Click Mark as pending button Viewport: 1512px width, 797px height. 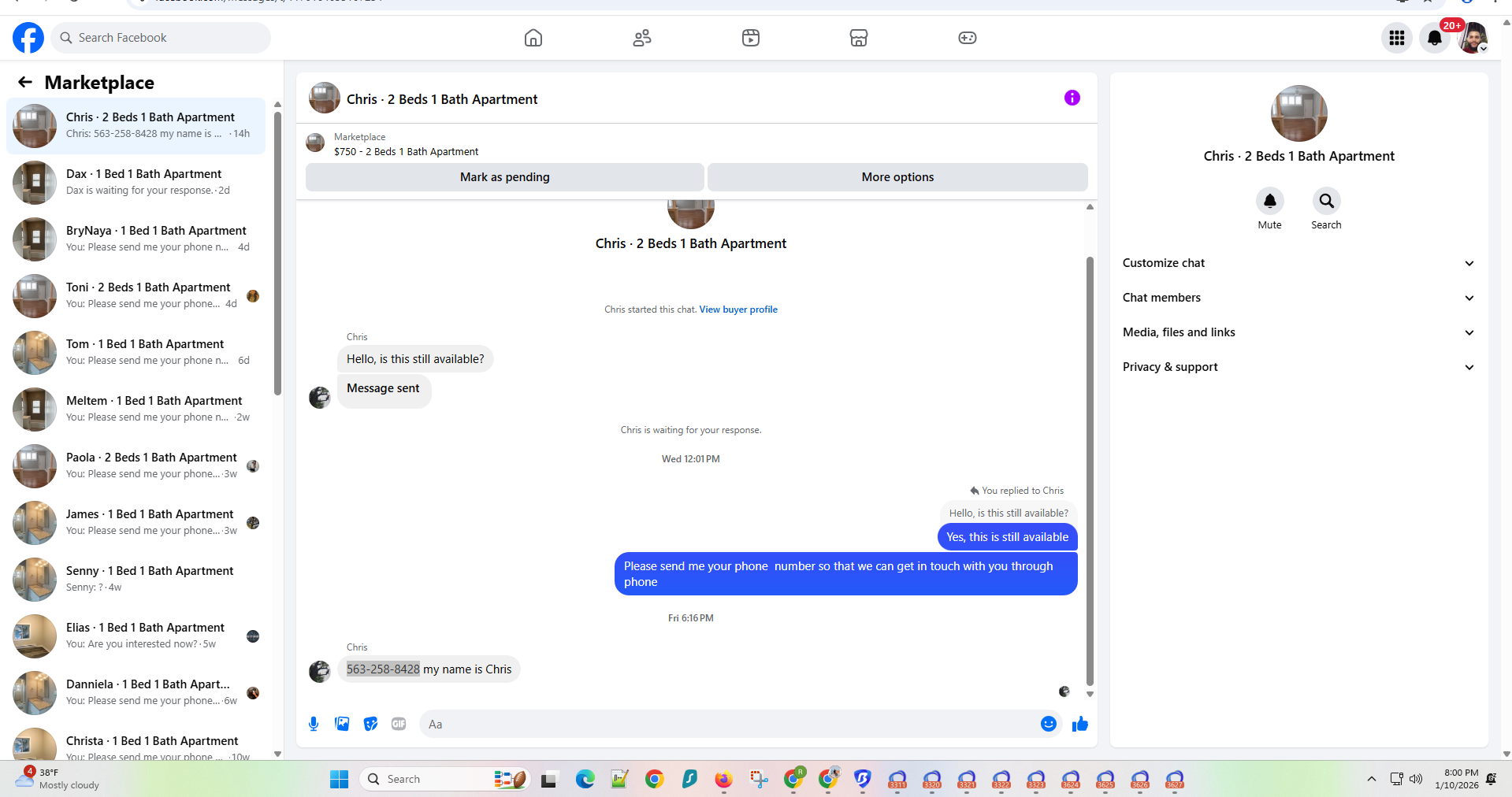[504, 177]
